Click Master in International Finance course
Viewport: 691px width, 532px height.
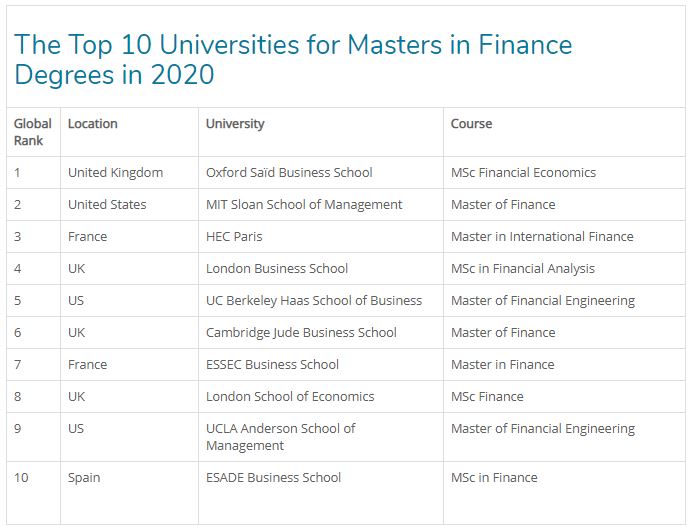point(542,236)
